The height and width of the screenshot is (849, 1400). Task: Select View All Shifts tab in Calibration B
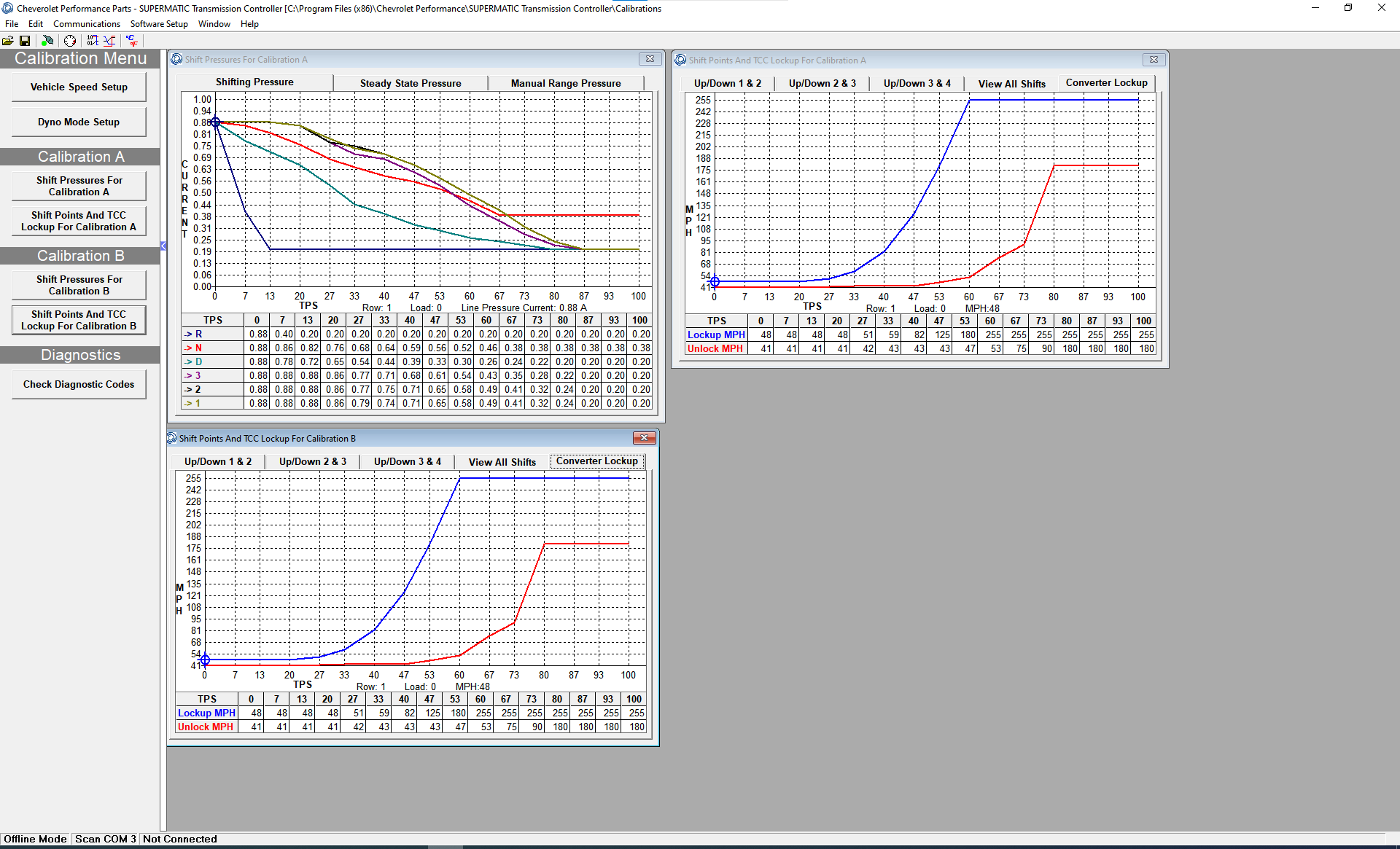502,462
